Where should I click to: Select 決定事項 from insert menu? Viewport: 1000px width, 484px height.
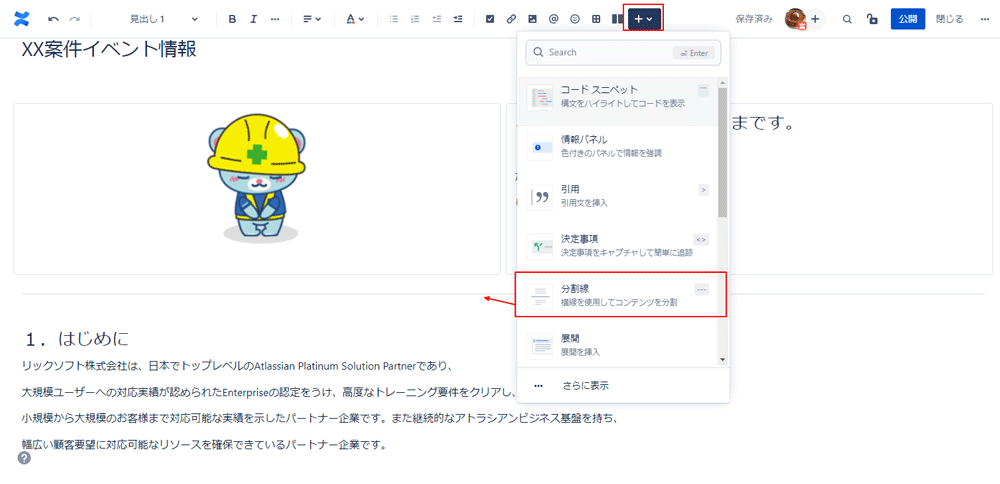(x=618, y=246)
